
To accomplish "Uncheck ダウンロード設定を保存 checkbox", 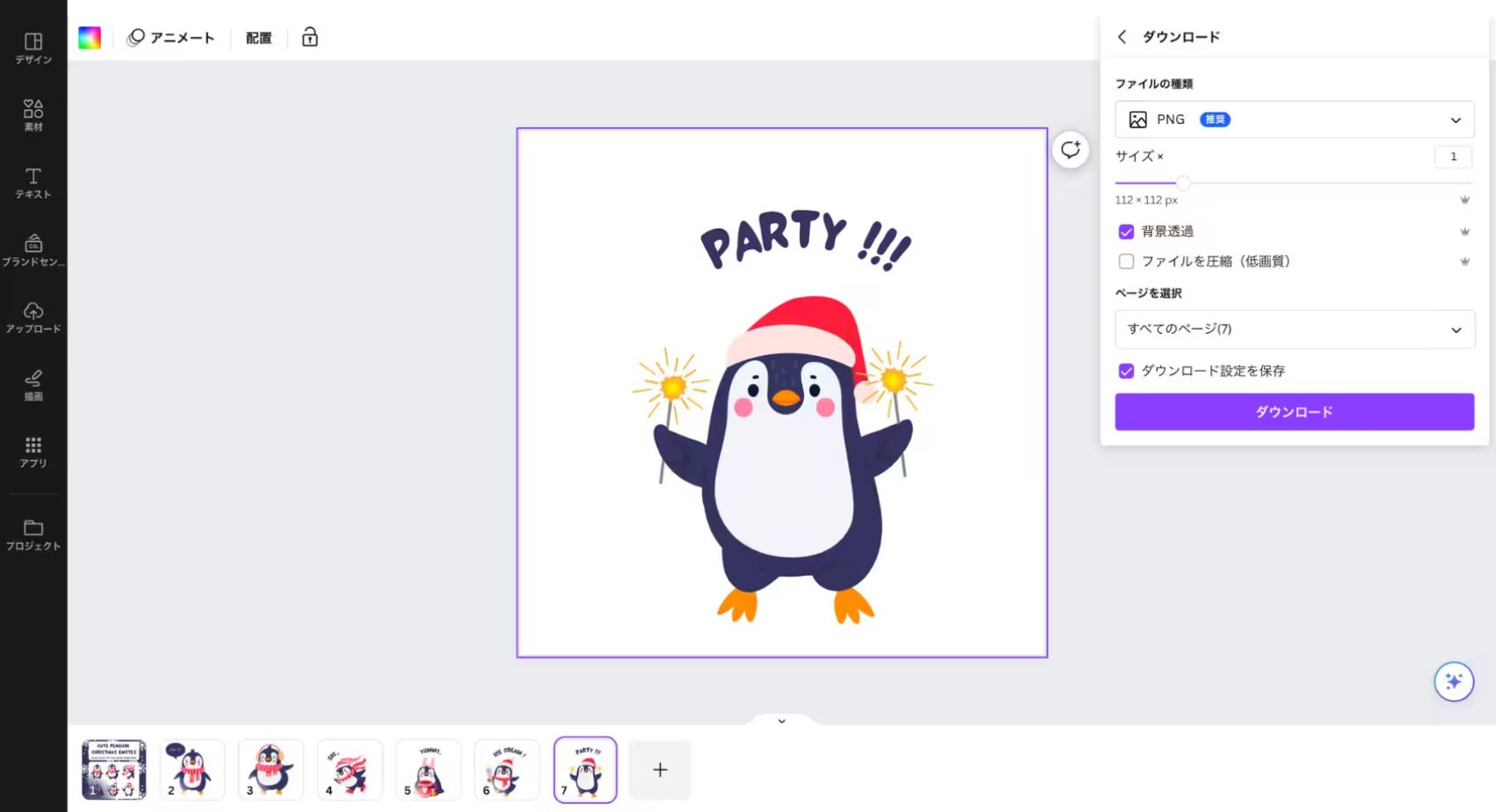I will click(x=1126, y=371).
